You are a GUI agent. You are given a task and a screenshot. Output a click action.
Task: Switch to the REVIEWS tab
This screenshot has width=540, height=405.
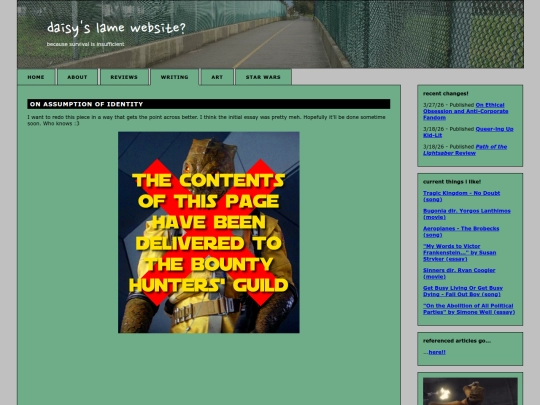coord(124,77)
